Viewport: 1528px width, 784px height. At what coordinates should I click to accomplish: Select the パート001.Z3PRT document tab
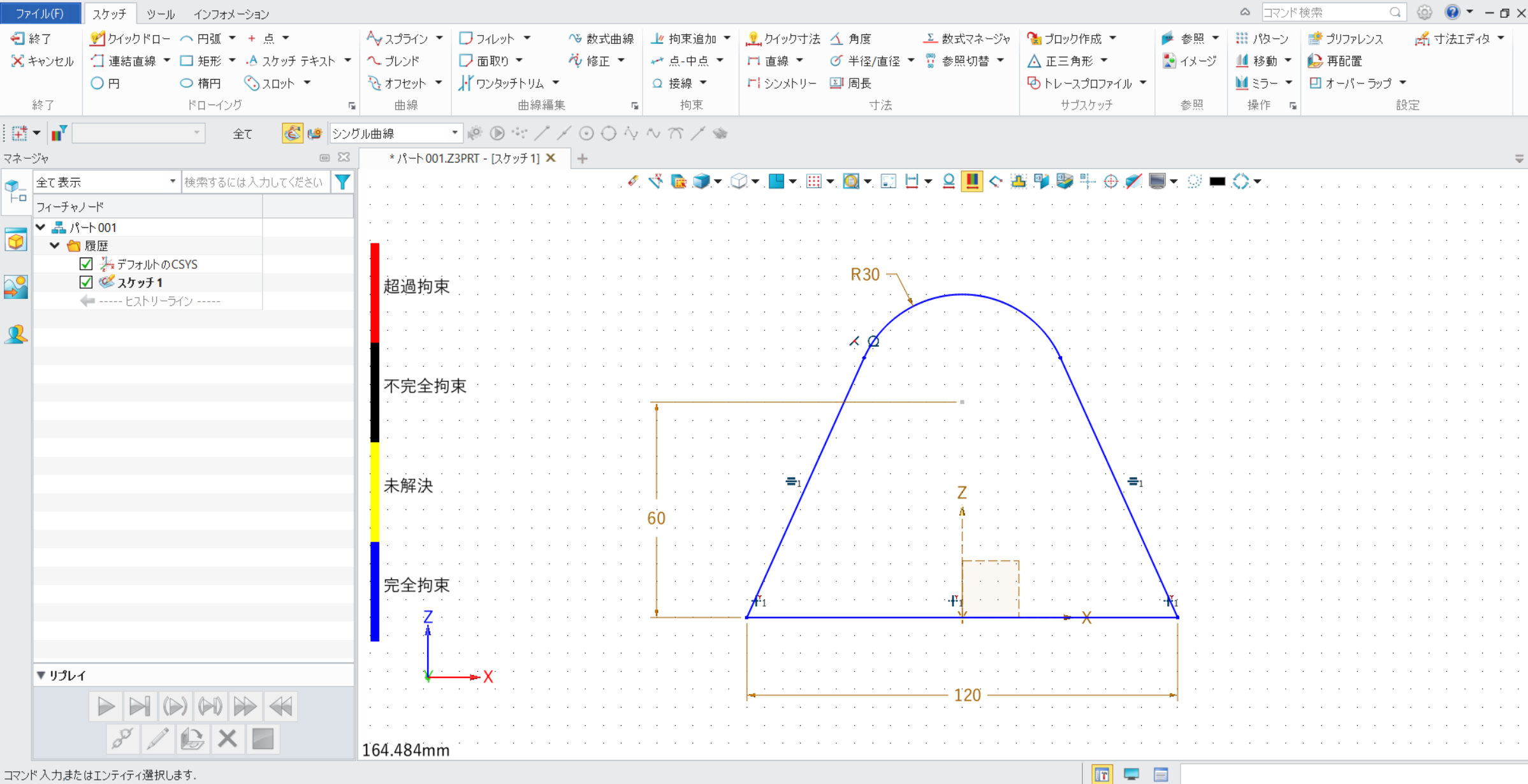(x=464, y=158)
